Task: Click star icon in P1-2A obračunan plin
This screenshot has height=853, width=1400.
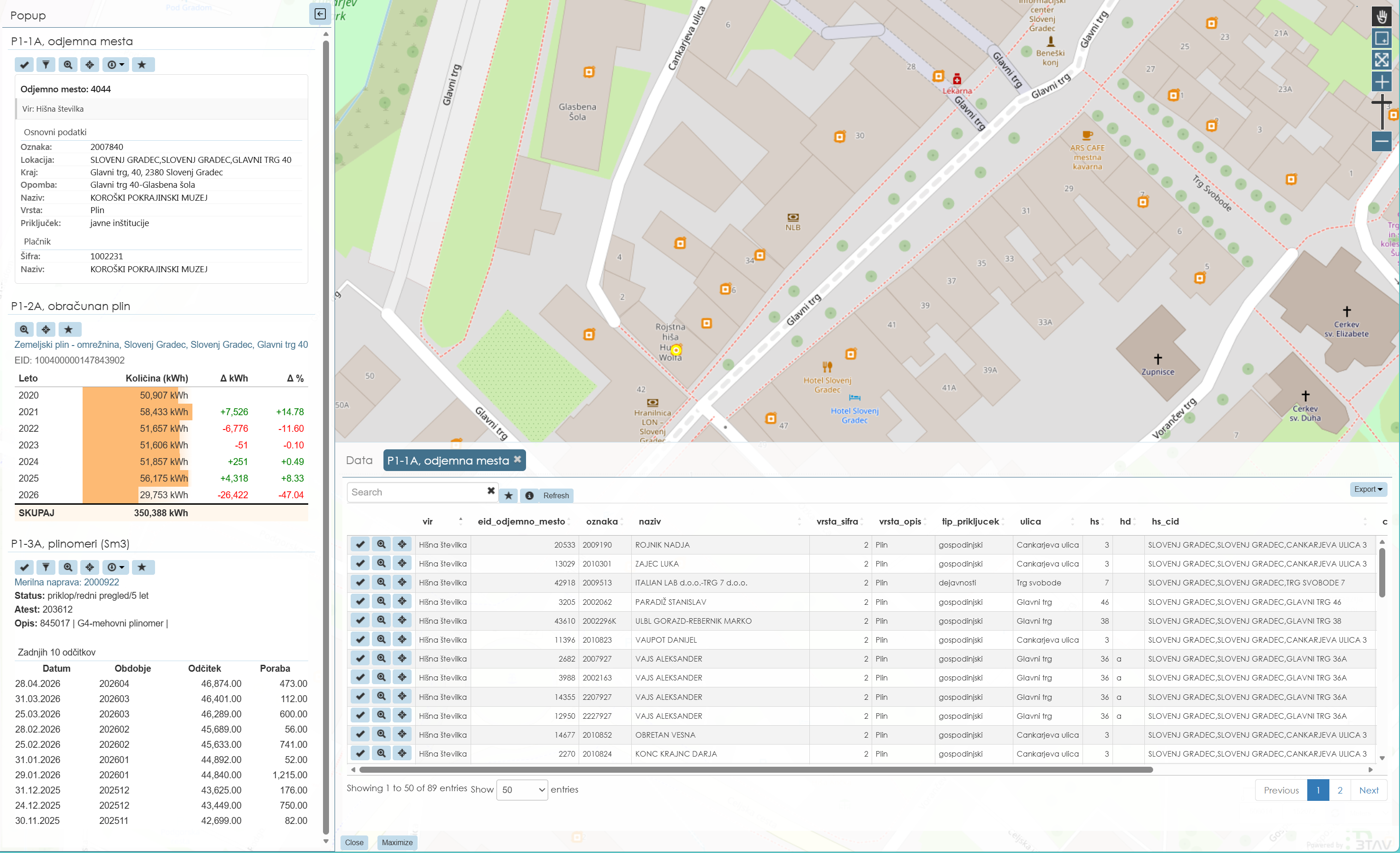Action: (69, 329)
